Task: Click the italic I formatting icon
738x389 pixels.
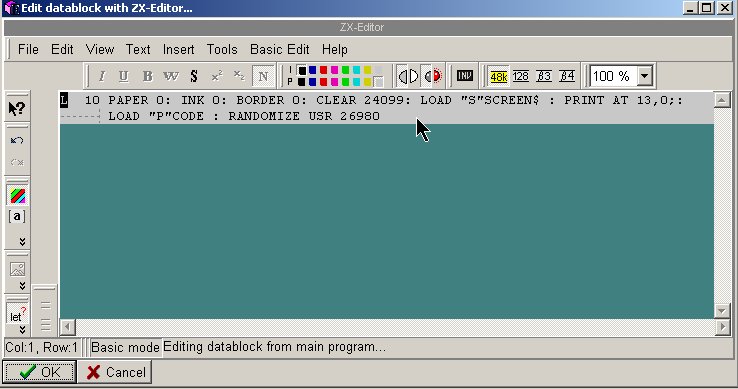Action: tap(101, 76)
